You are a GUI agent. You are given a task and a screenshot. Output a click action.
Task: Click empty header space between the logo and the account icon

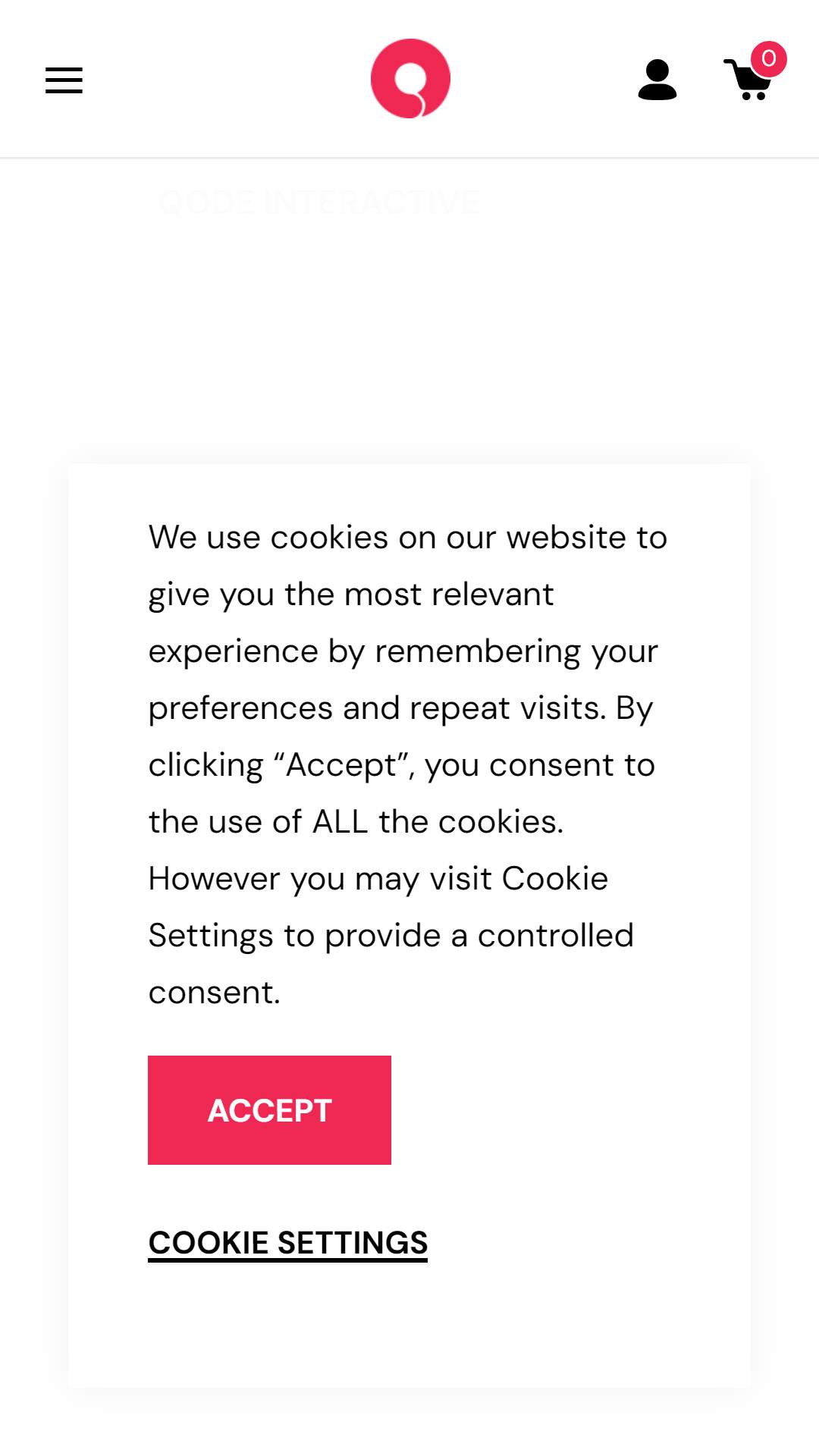pos(544,79)
